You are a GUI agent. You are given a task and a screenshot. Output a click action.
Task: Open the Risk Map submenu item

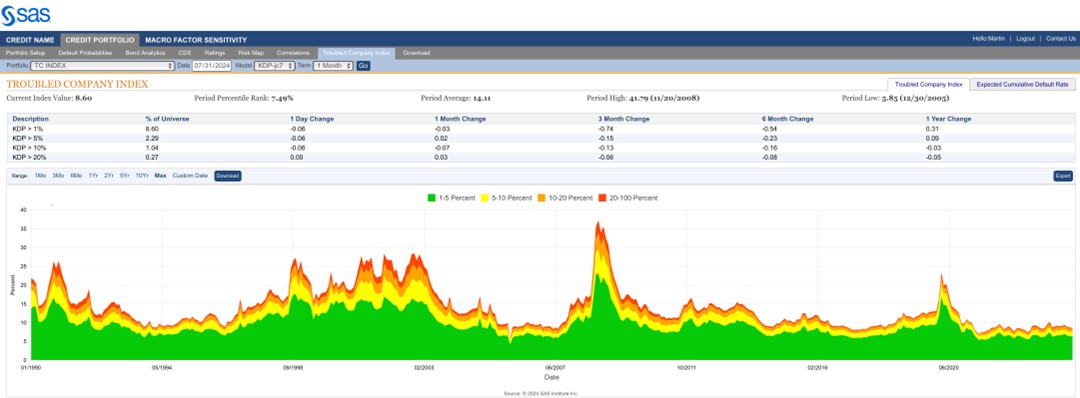click(x=251, y=53)
